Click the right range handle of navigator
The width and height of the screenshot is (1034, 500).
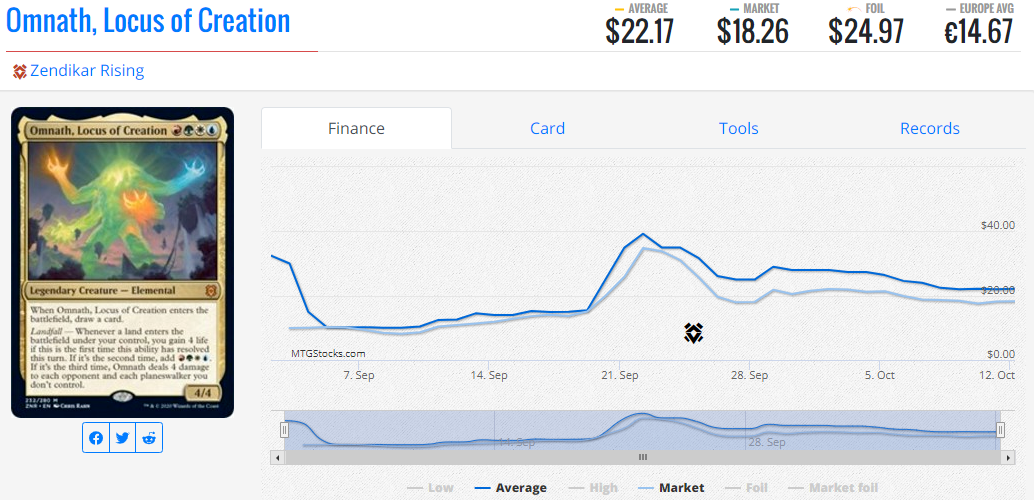(1000, 430)
